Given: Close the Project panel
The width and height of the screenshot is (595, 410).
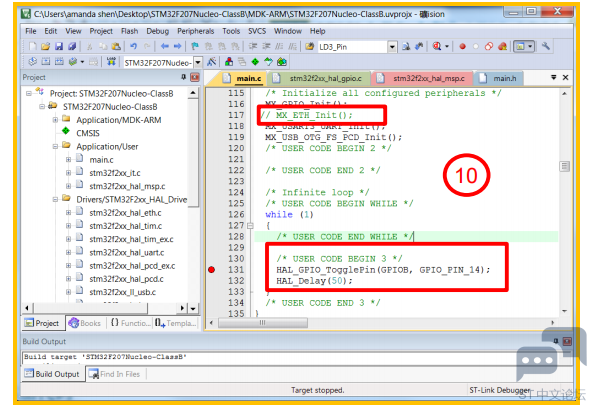Looking at the screenshot, I should coord(195,77).
